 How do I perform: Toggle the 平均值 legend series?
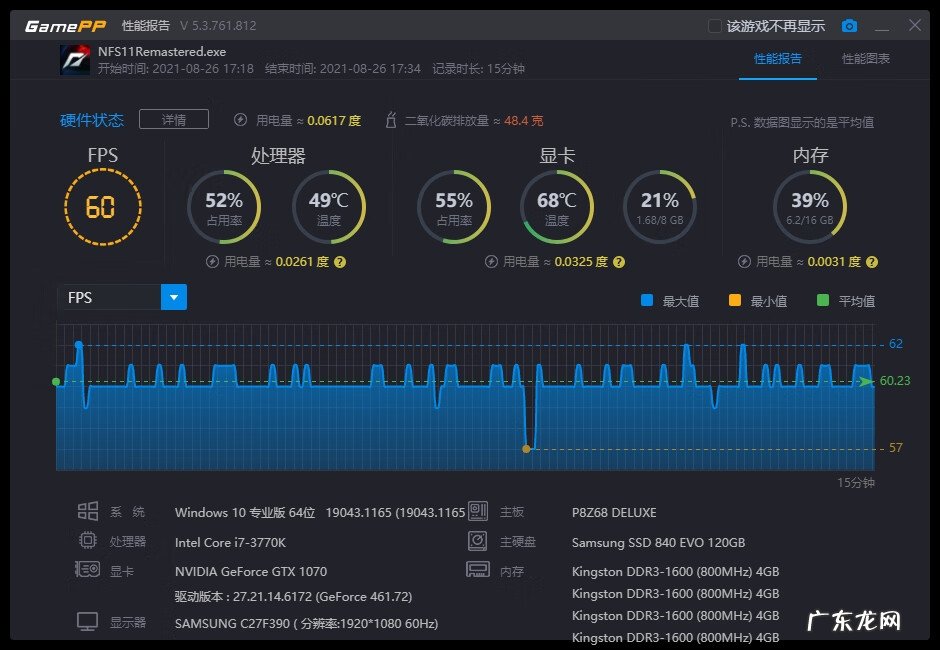point(823,300)
